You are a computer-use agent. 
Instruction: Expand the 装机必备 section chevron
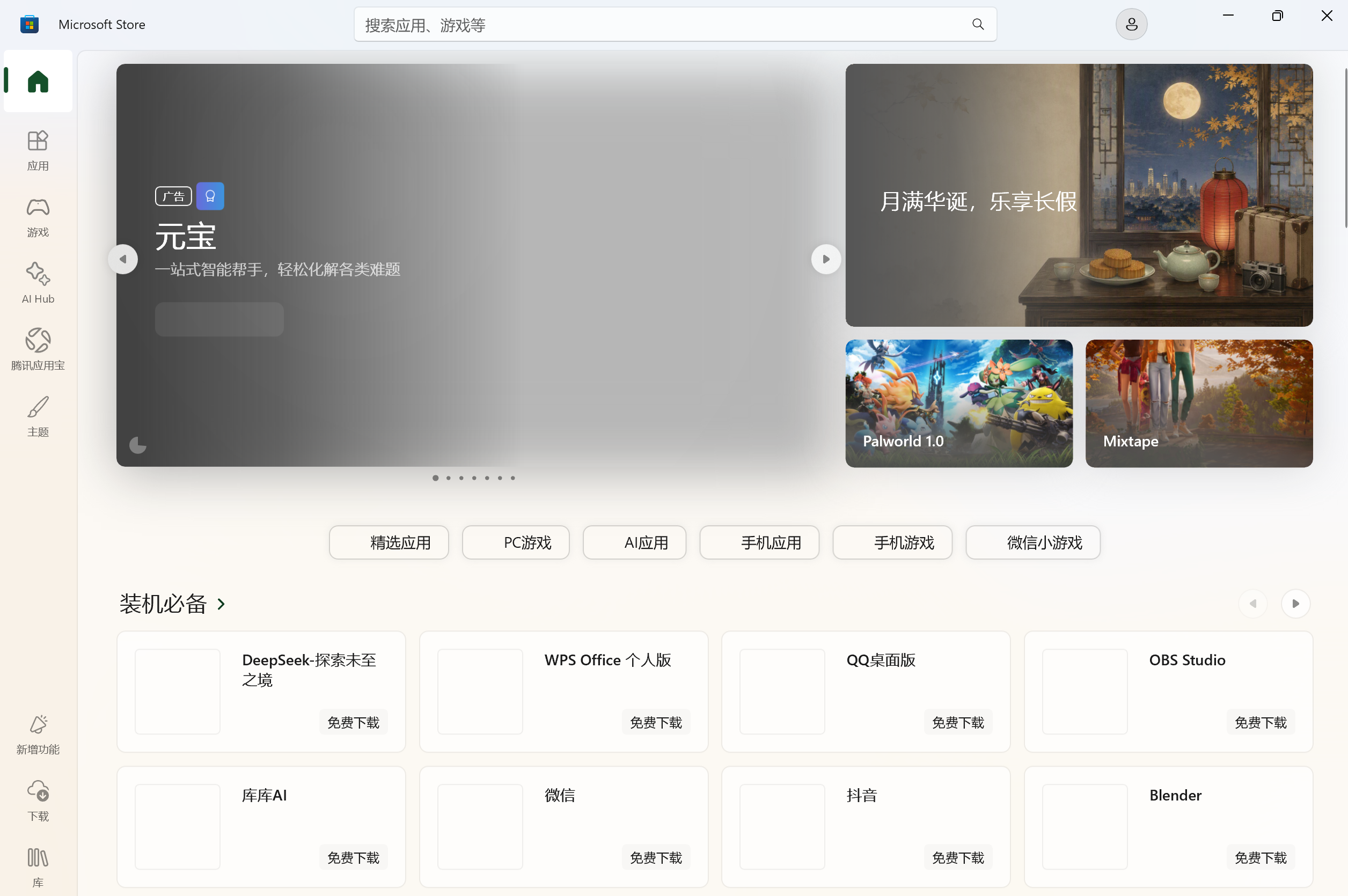pyautogui.click(x=221, y=604)
